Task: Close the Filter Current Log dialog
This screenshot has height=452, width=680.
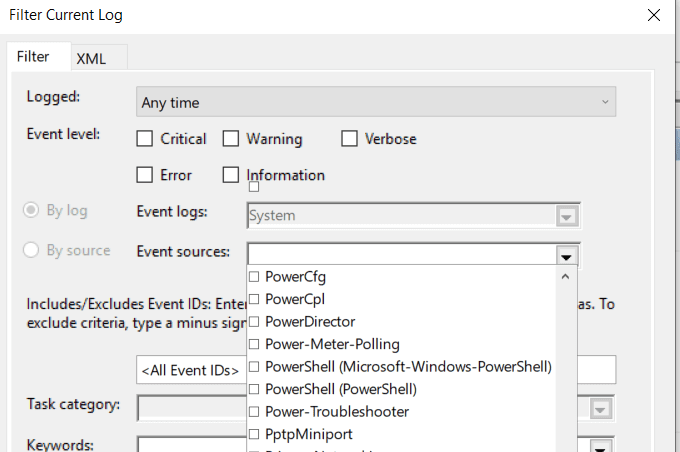Action: (654, 16)
